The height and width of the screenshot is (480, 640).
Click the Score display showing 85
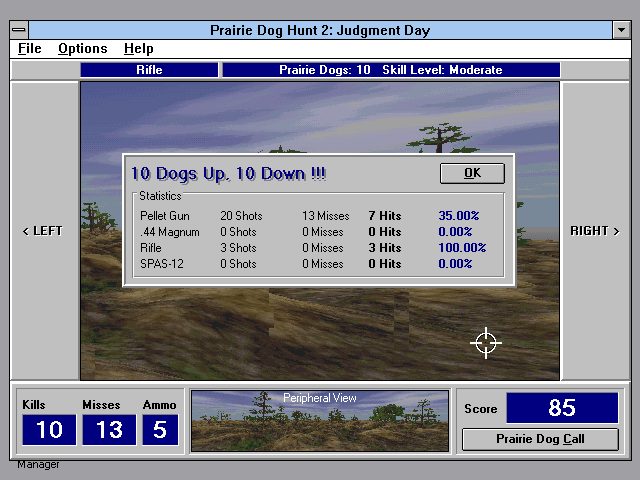562,408
